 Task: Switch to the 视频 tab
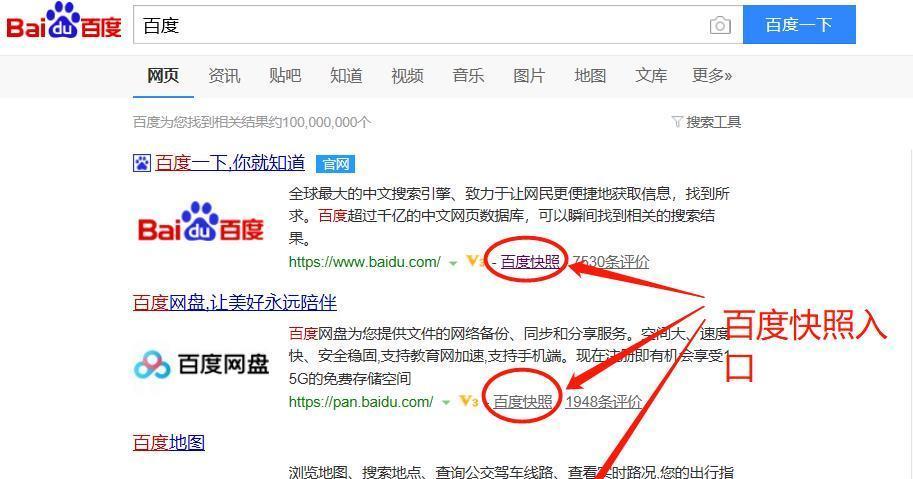[x=407, y=76]
